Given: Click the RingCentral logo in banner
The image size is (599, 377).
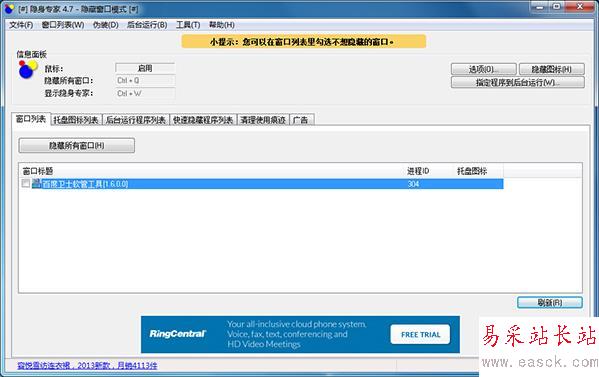Looking at the screenshot, I should (x=178, y=334).
